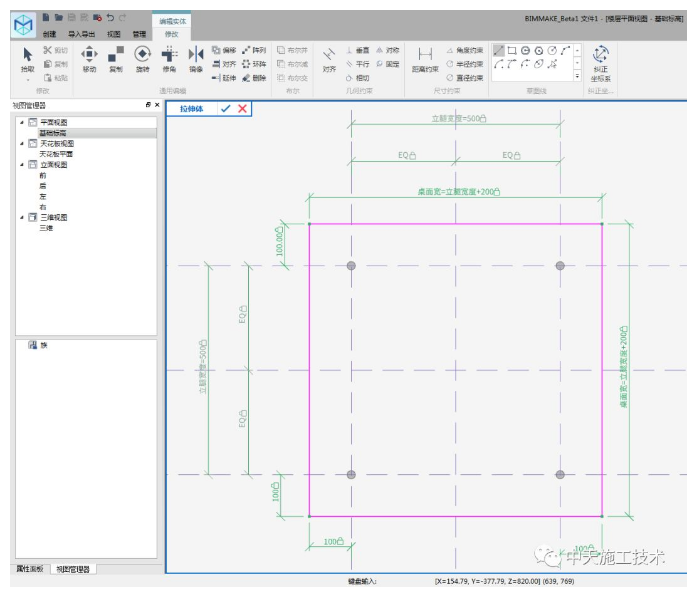Select the 修改 ribbon tab
This screenshot has width=692, height=592.
[172, 34]
